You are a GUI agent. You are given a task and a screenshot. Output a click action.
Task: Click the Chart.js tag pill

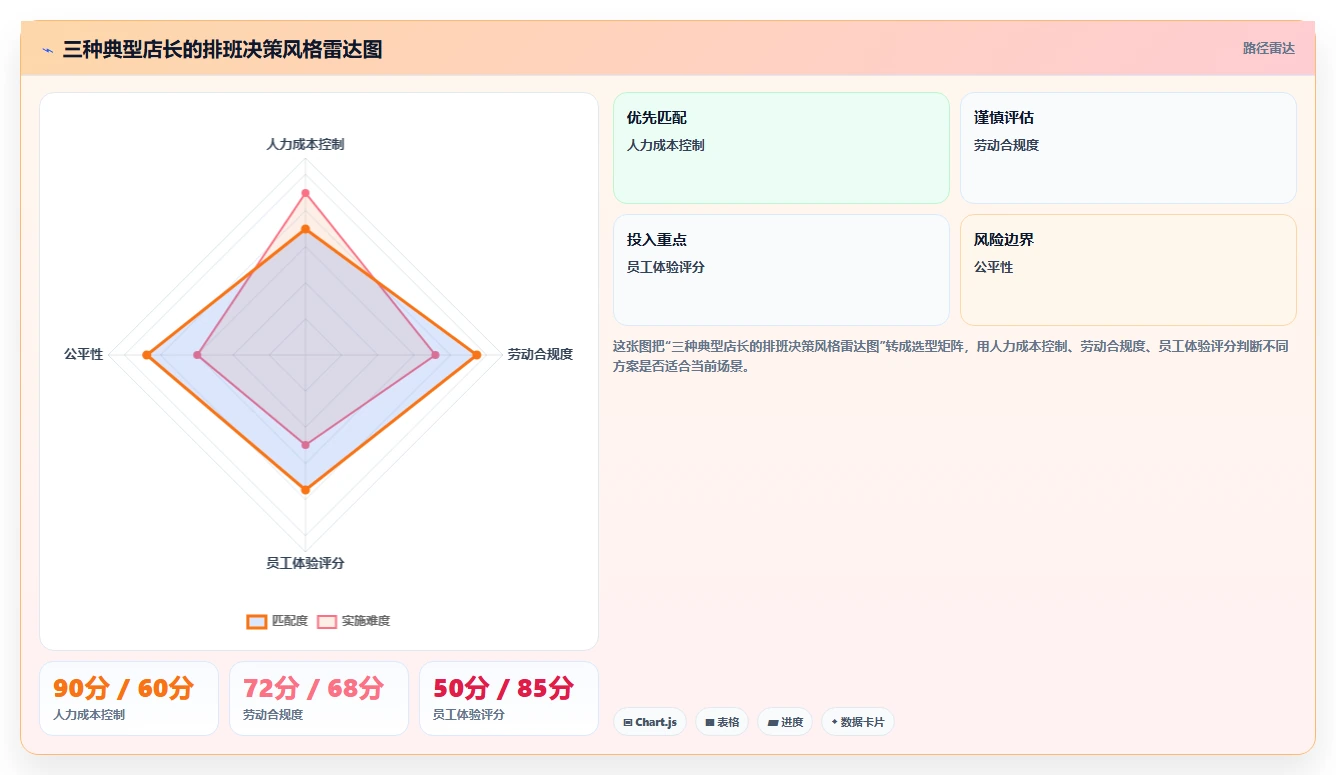(650, 722)
